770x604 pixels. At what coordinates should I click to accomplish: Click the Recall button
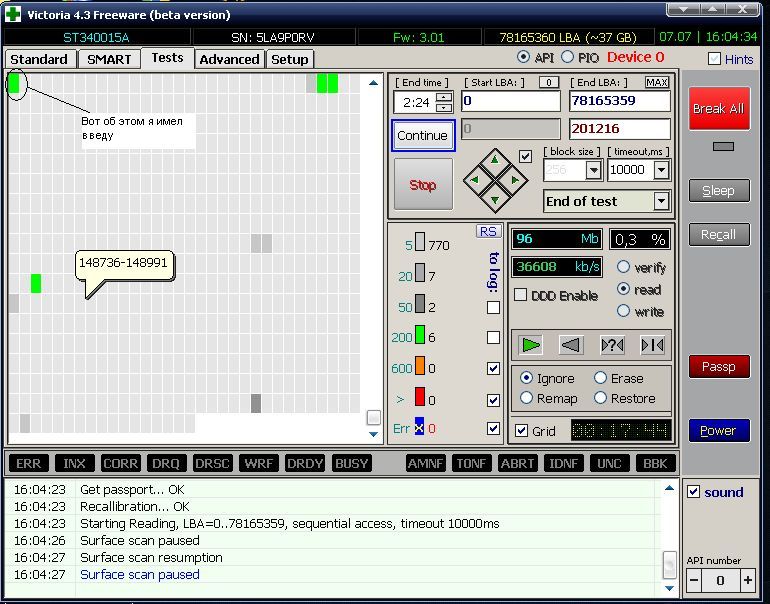(x=719, y=234)
